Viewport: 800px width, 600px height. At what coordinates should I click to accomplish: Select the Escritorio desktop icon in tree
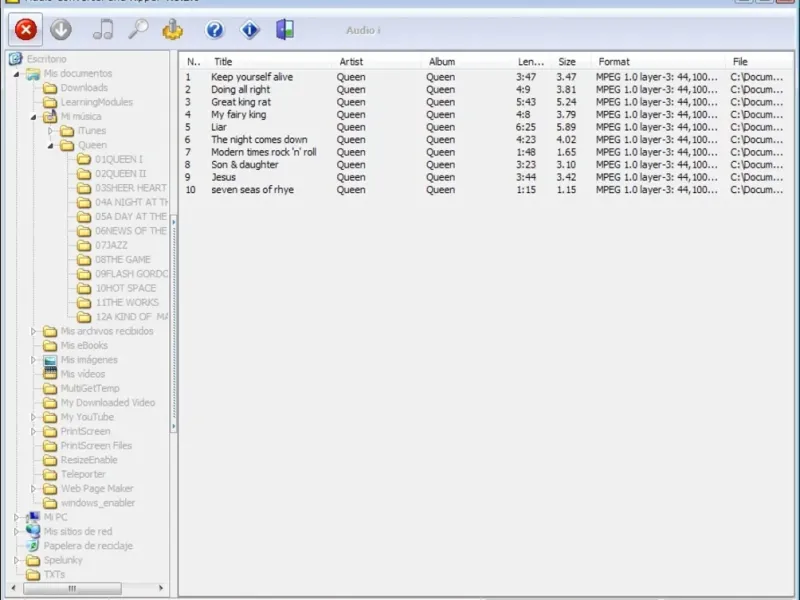pos(15,59)
